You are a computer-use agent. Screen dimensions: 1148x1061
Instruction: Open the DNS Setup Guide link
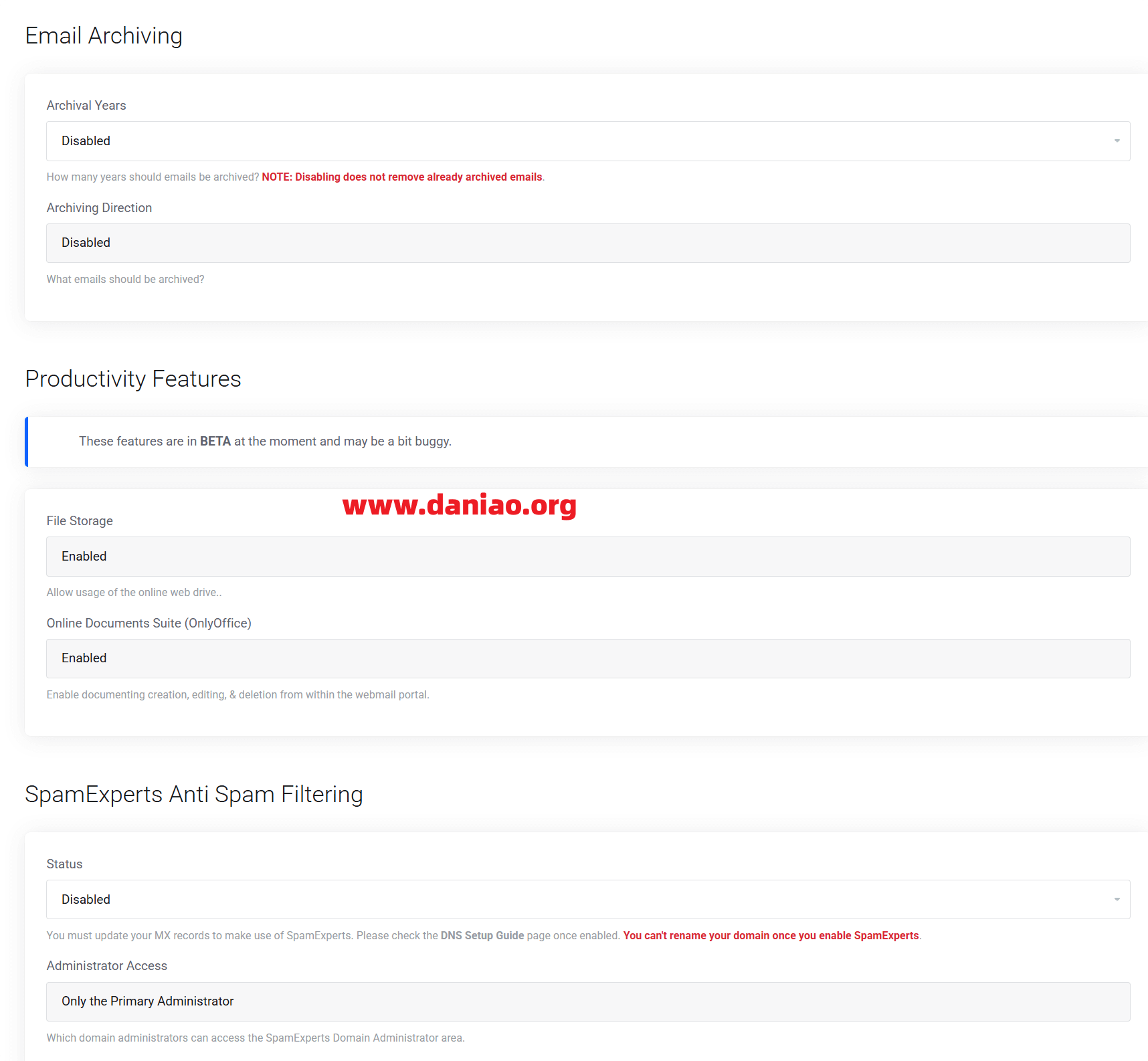pyautogui.click(x=482, y=935)
